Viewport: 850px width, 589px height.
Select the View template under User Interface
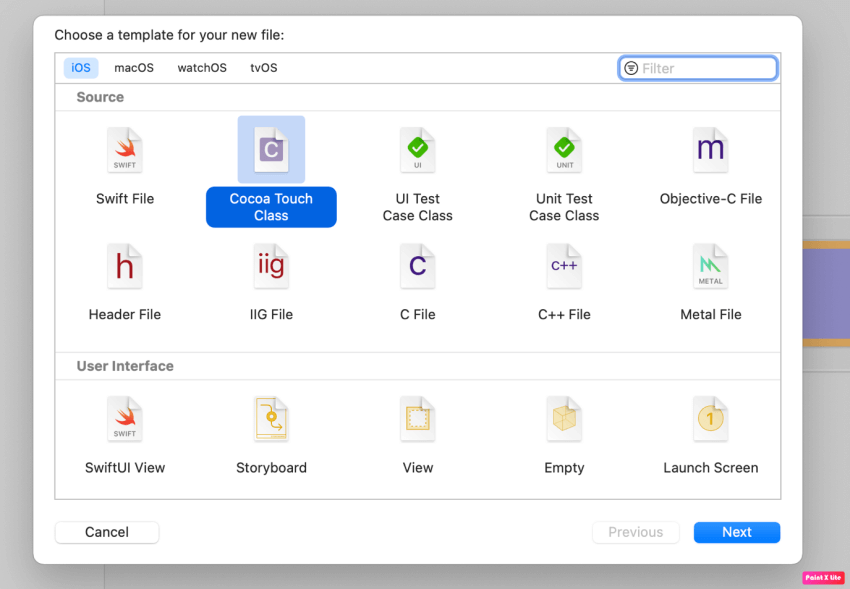pos(417,419)
